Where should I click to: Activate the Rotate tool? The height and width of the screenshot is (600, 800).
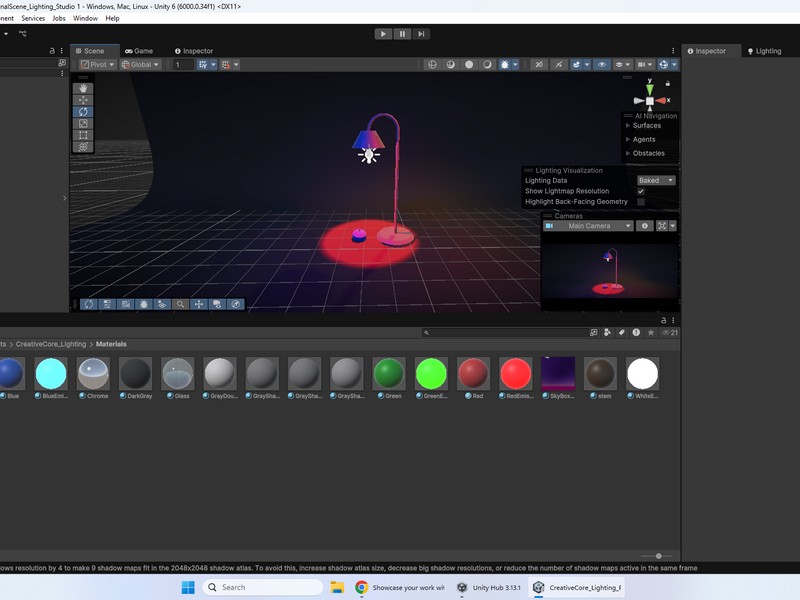(x=83, y=112)
